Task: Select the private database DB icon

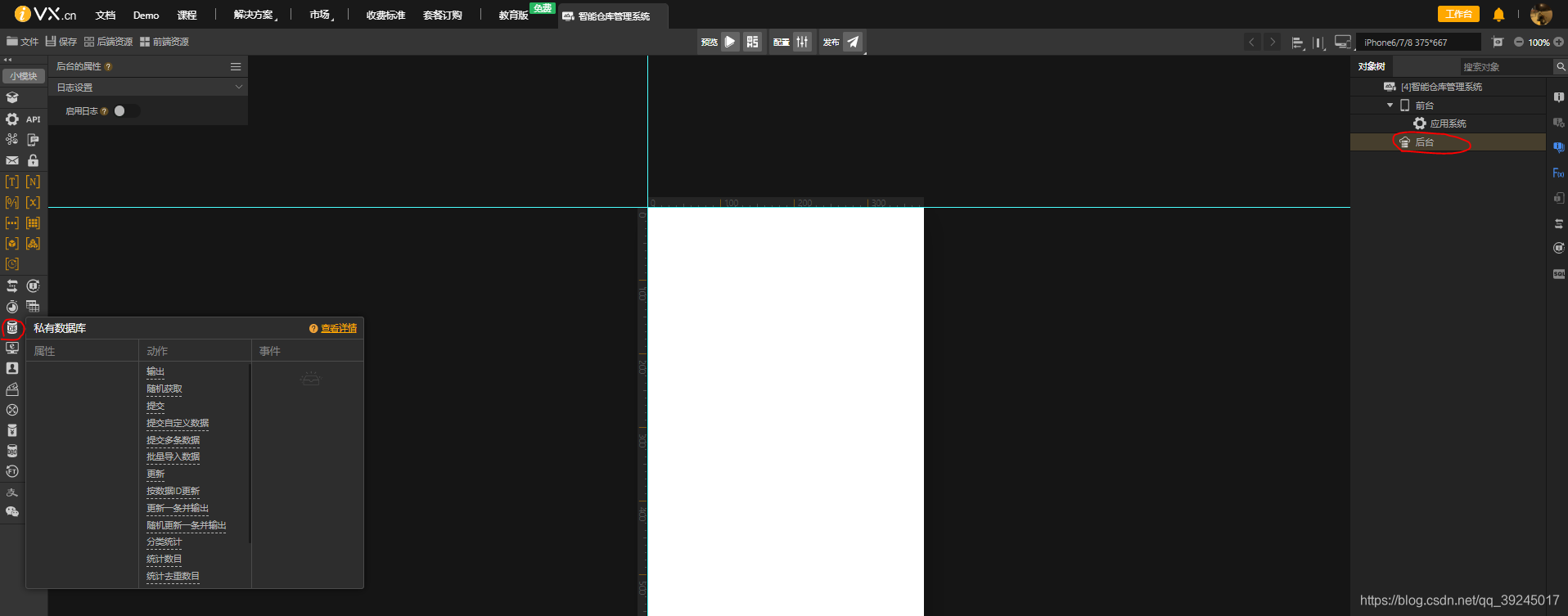Action: [12, 327]
